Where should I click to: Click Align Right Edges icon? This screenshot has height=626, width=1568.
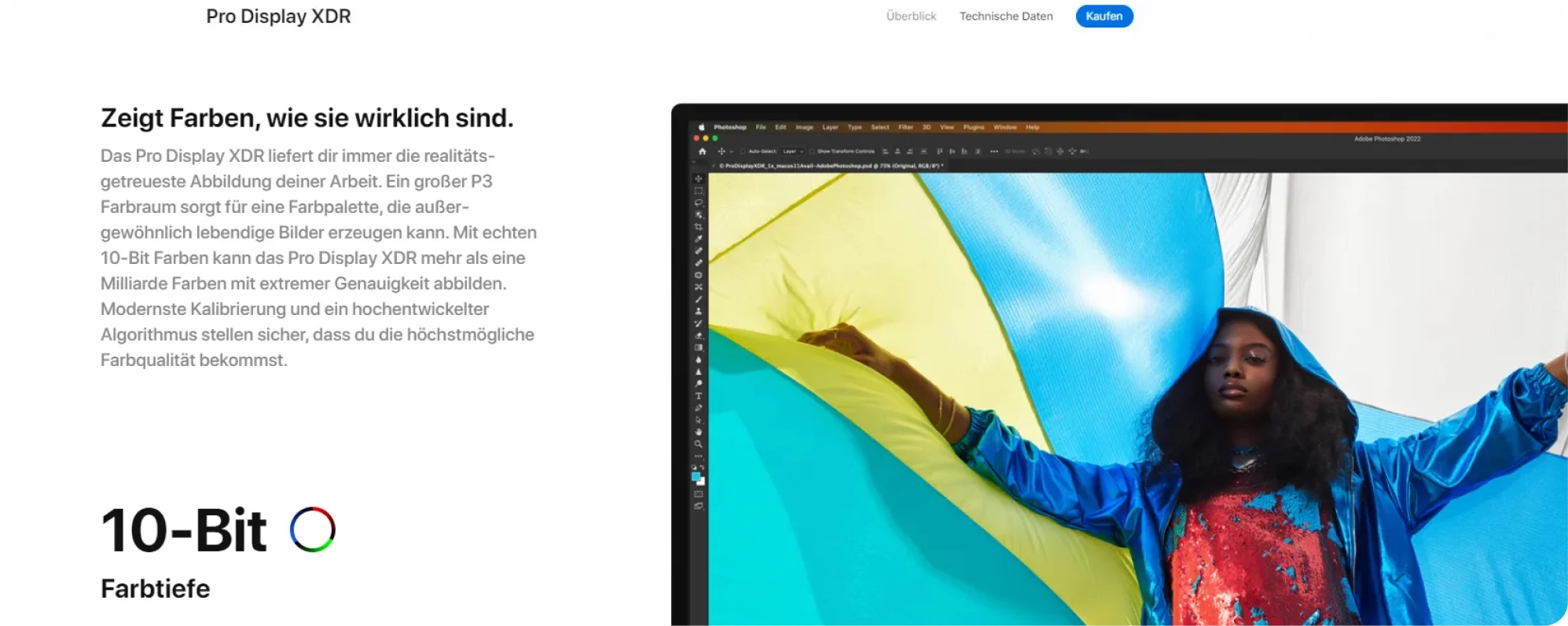click(910, 151)
